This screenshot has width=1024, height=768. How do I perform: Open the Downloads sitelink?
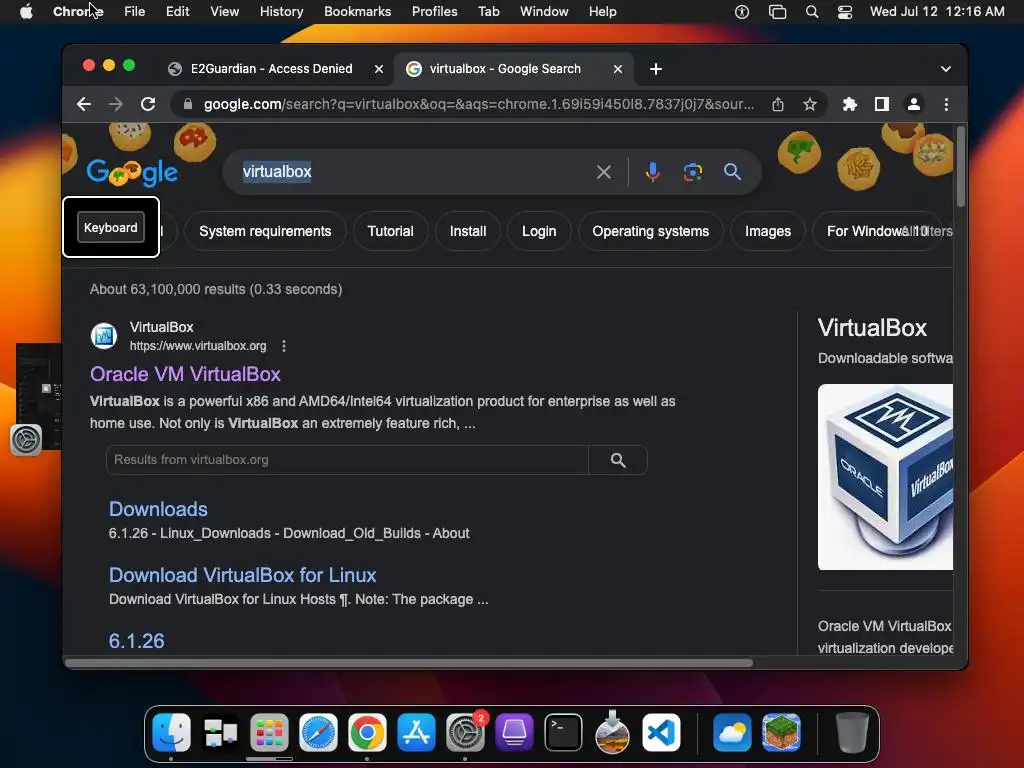click(158, 509)
